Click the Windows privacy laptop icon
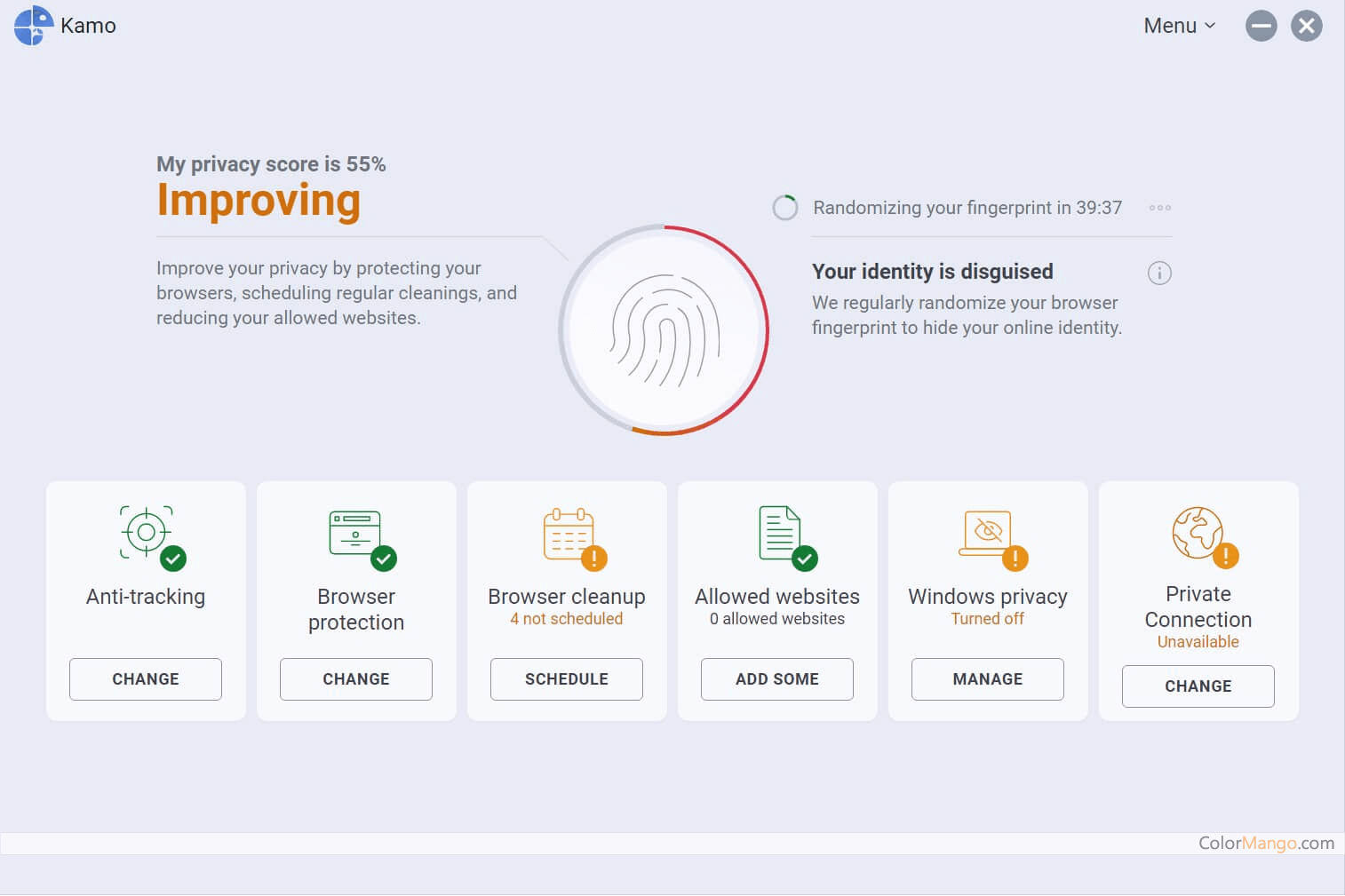Screen dimensions: 1345x896 [986, 533]
